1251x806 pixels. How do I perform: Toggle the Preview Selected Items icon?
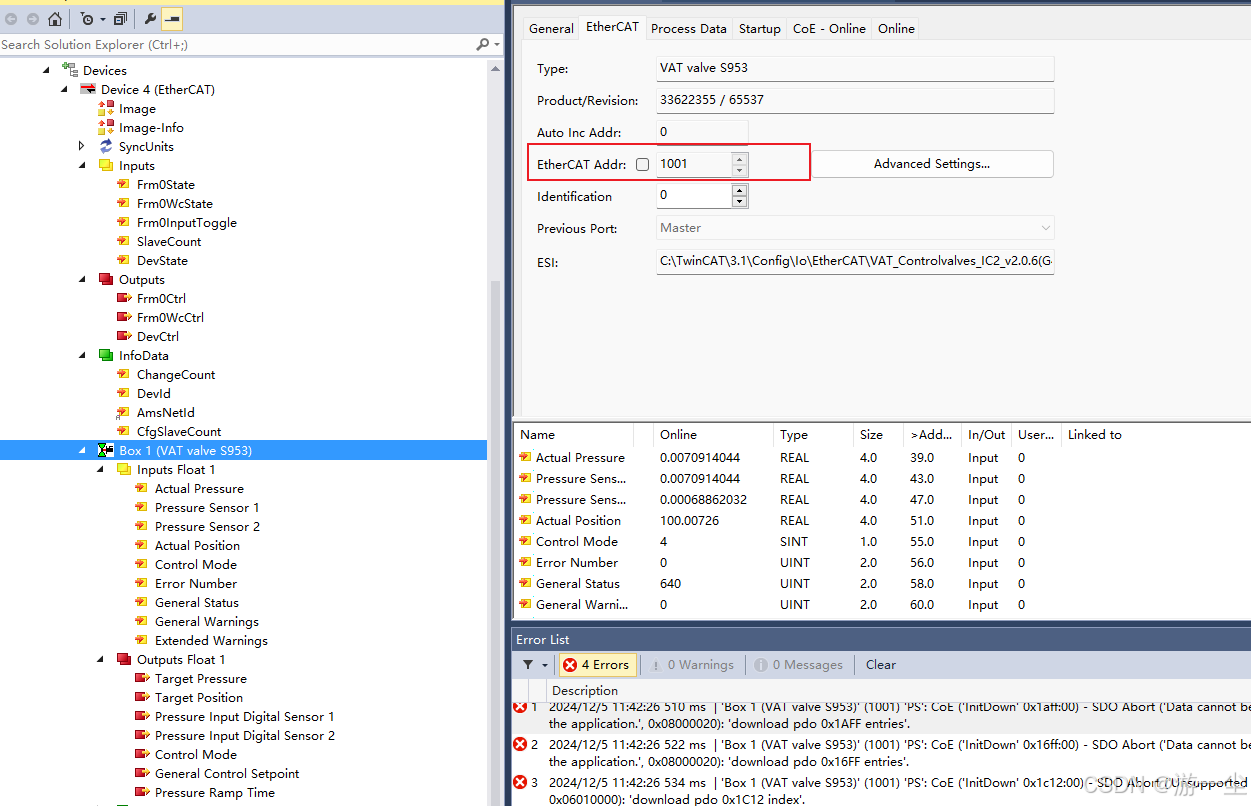(x=170, y=18)
